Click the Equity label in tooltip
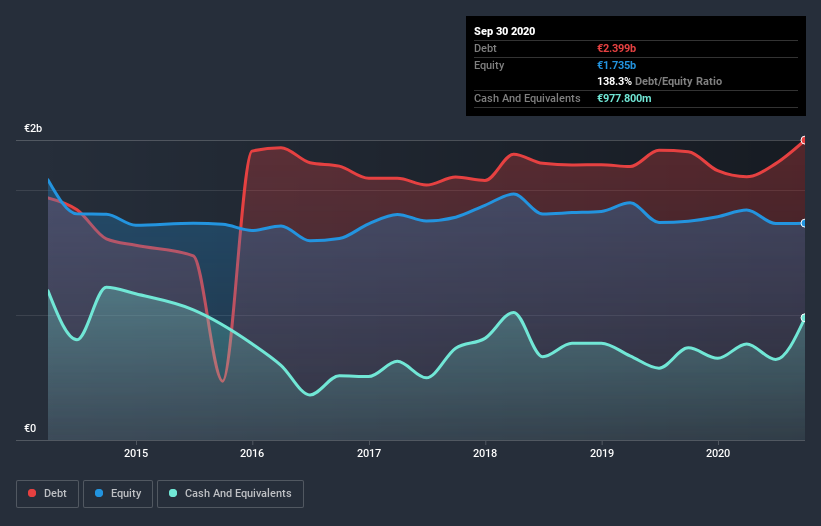 click(489, 65)
